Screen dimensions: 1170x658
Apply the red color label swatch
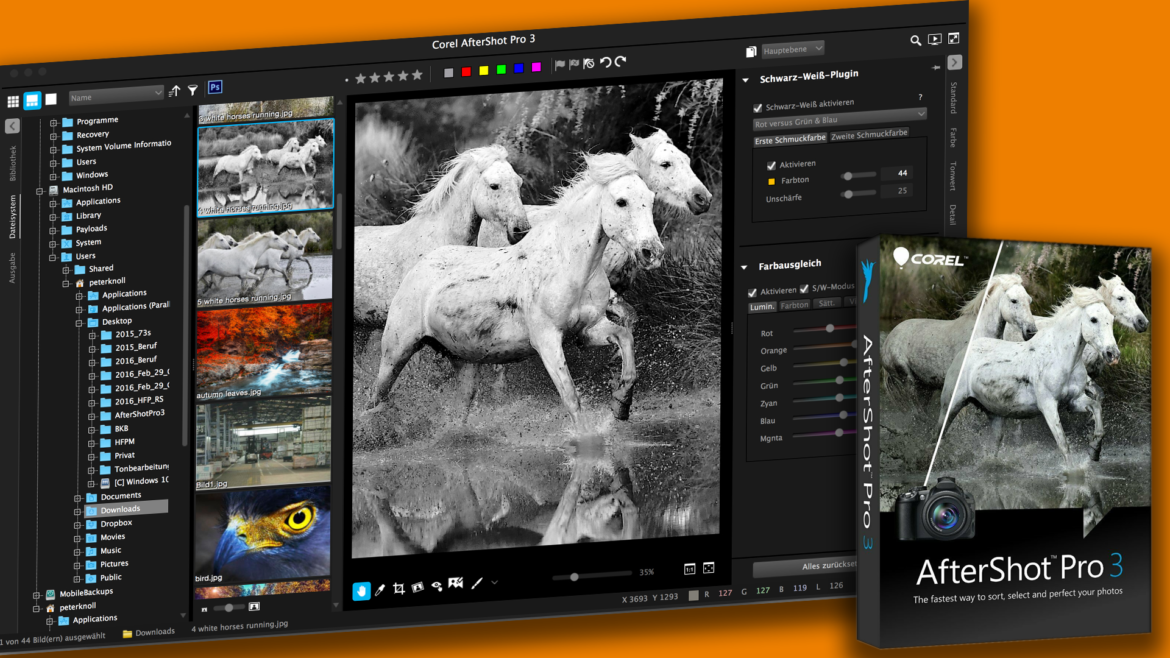(466, 70)
